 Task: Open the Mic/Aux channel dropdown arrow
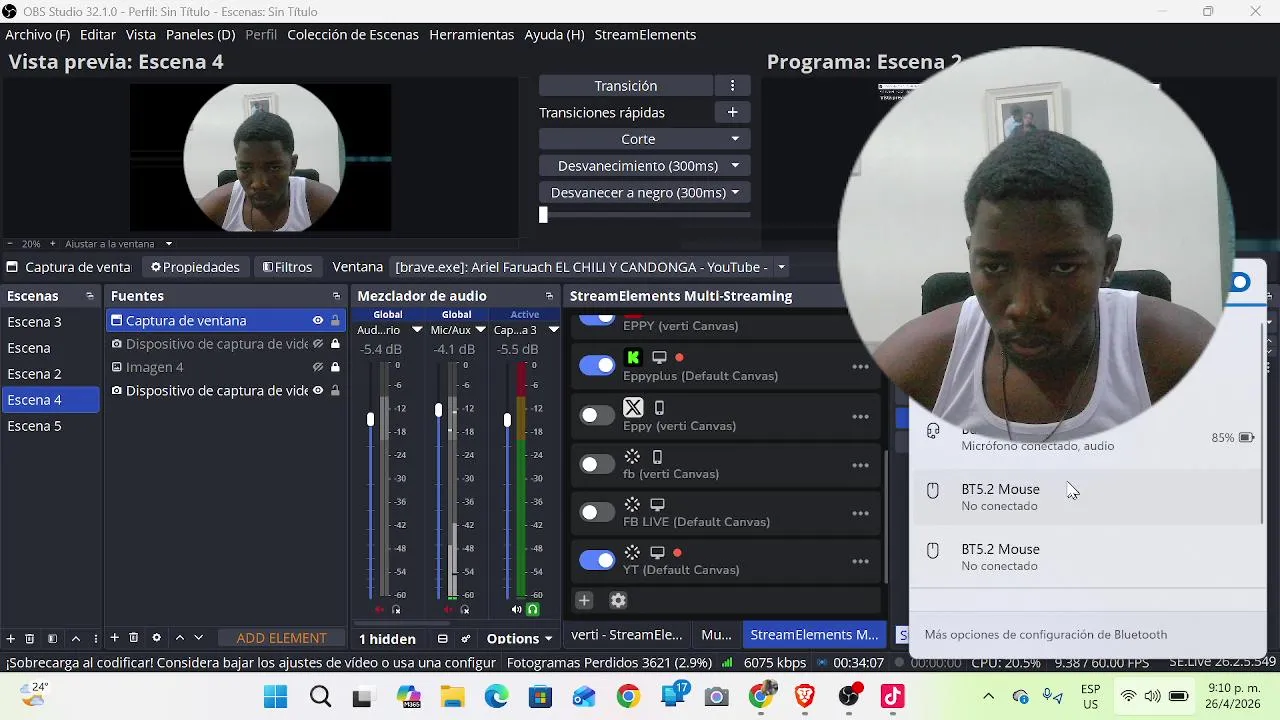click(480, 329)
